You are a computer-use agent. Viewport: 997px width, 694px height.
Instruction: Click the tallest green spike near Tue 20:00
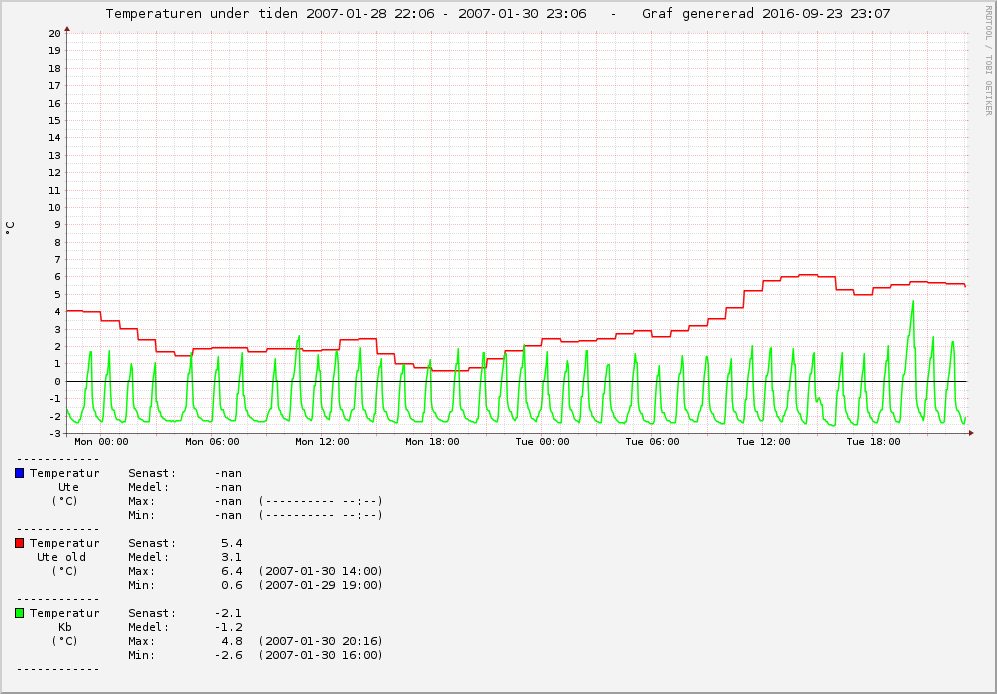(912, 302)
